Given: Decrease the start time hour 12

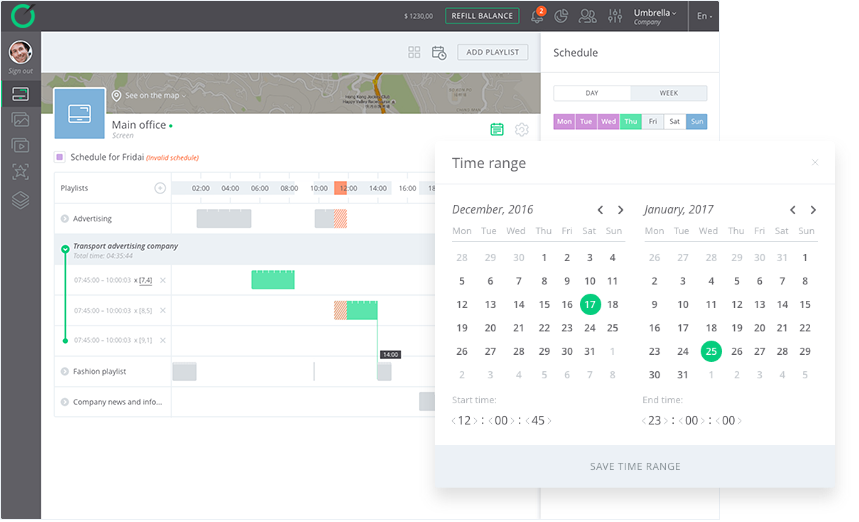Looking at the screenshot, I should 454,421.
